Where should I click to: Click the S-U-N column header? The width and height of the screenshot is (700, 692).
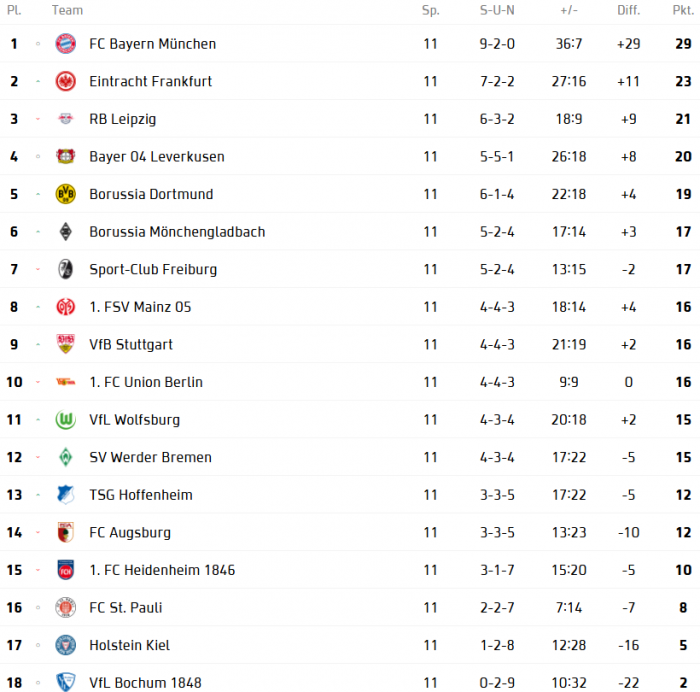coord(497,10)
